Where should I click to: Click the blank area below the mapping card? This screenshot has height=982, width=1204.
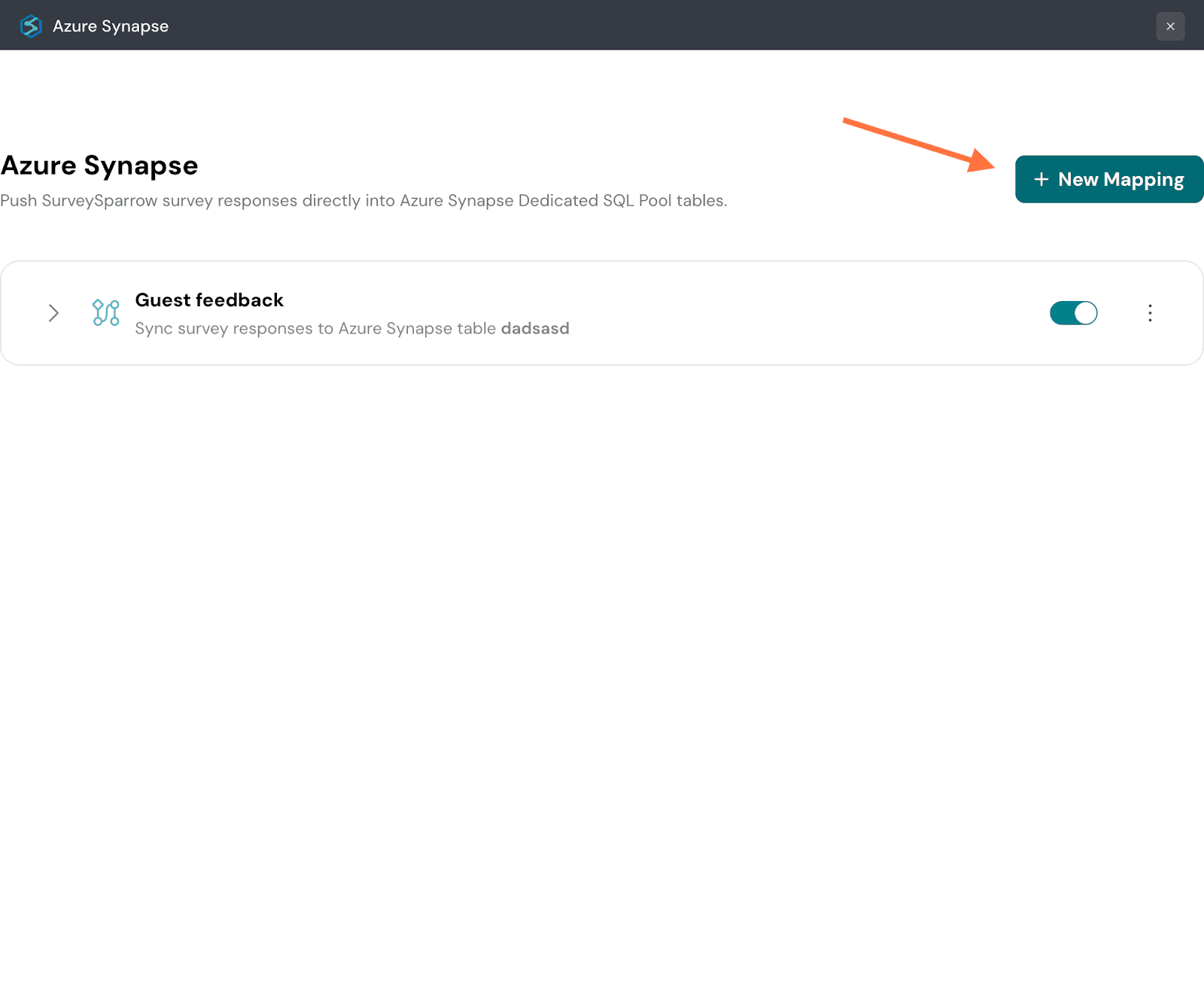click(602, 640)
